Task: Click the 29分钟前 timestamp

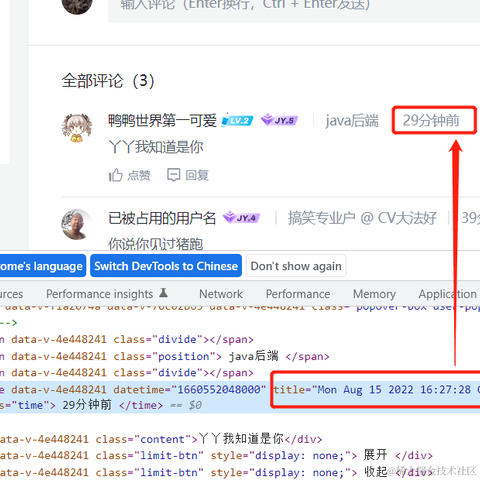Action: pyautogui.click(x=431, y=120)
